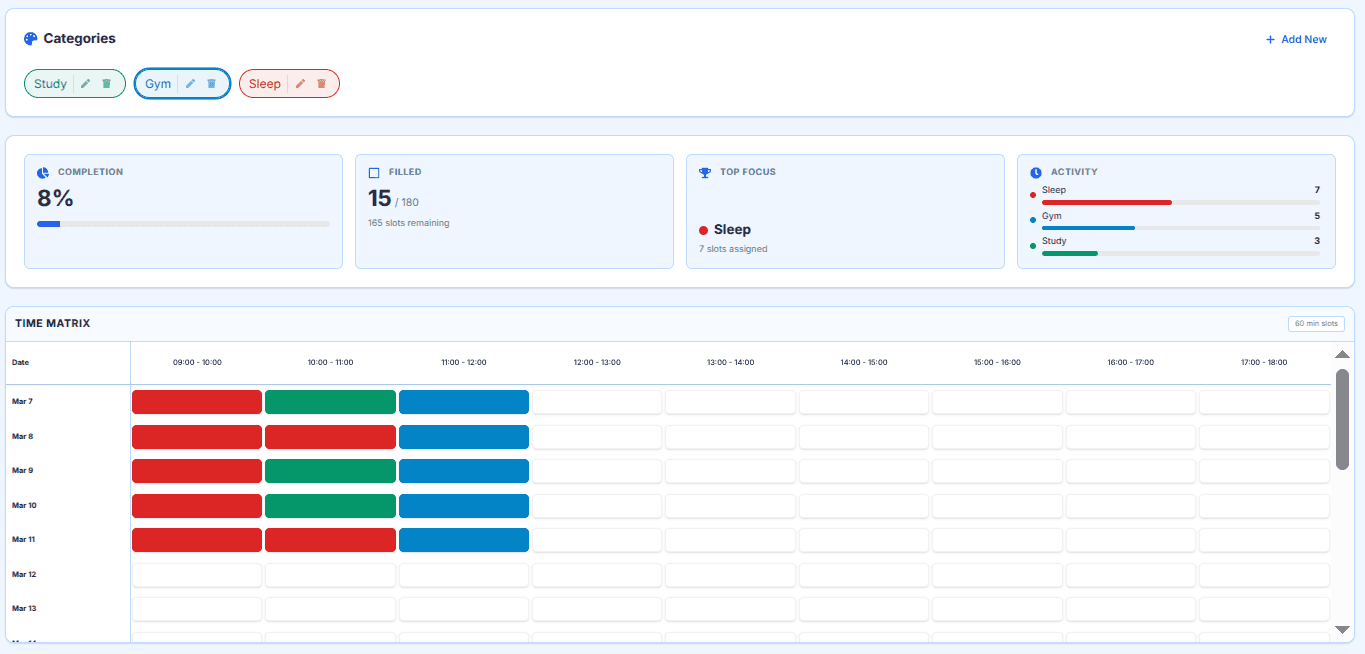Click the green Mar 7 10:00-11:00 slot
Screen dimensions: 1365x654
click(x=330, y=402)
